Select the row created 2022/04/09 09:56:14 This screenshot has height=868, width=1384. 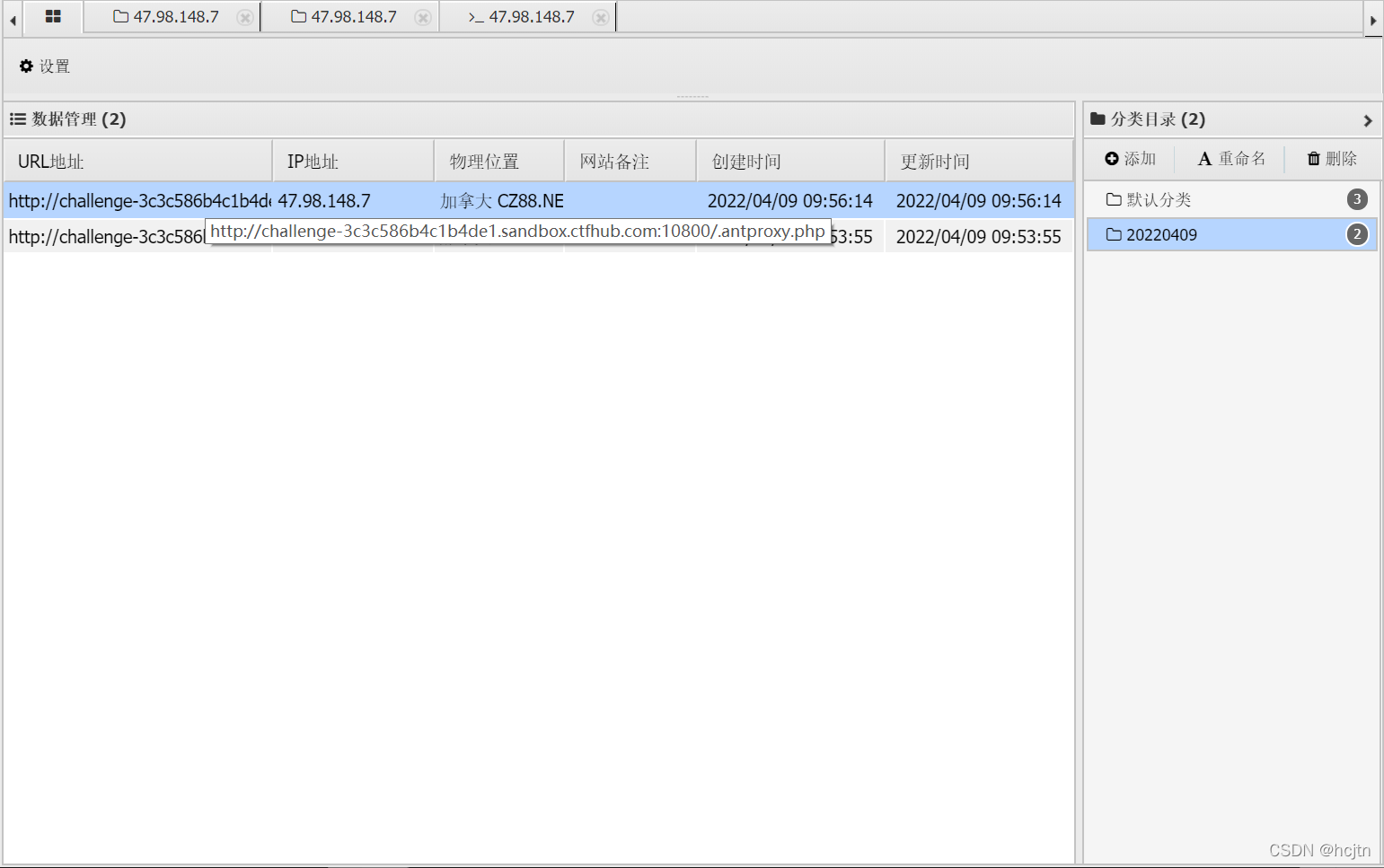pos(538,200)
